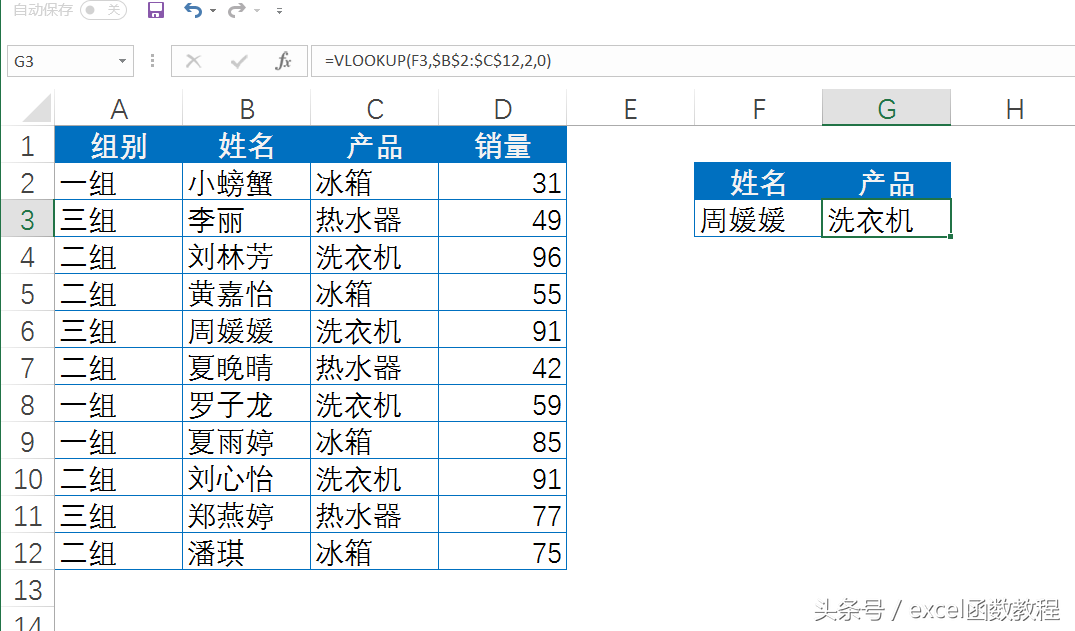
Task: Select column C header
Action: (x=374, y=108)
